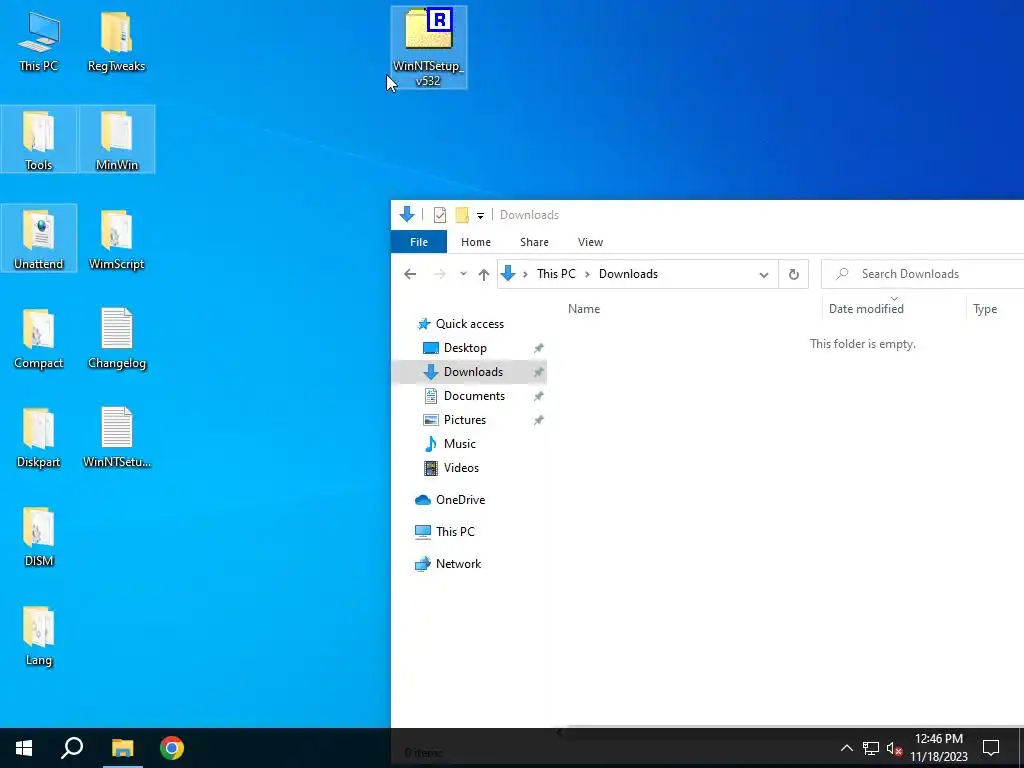
Task: Click Downloads in the address bar breadcrumb
Action: pos(628,274)
